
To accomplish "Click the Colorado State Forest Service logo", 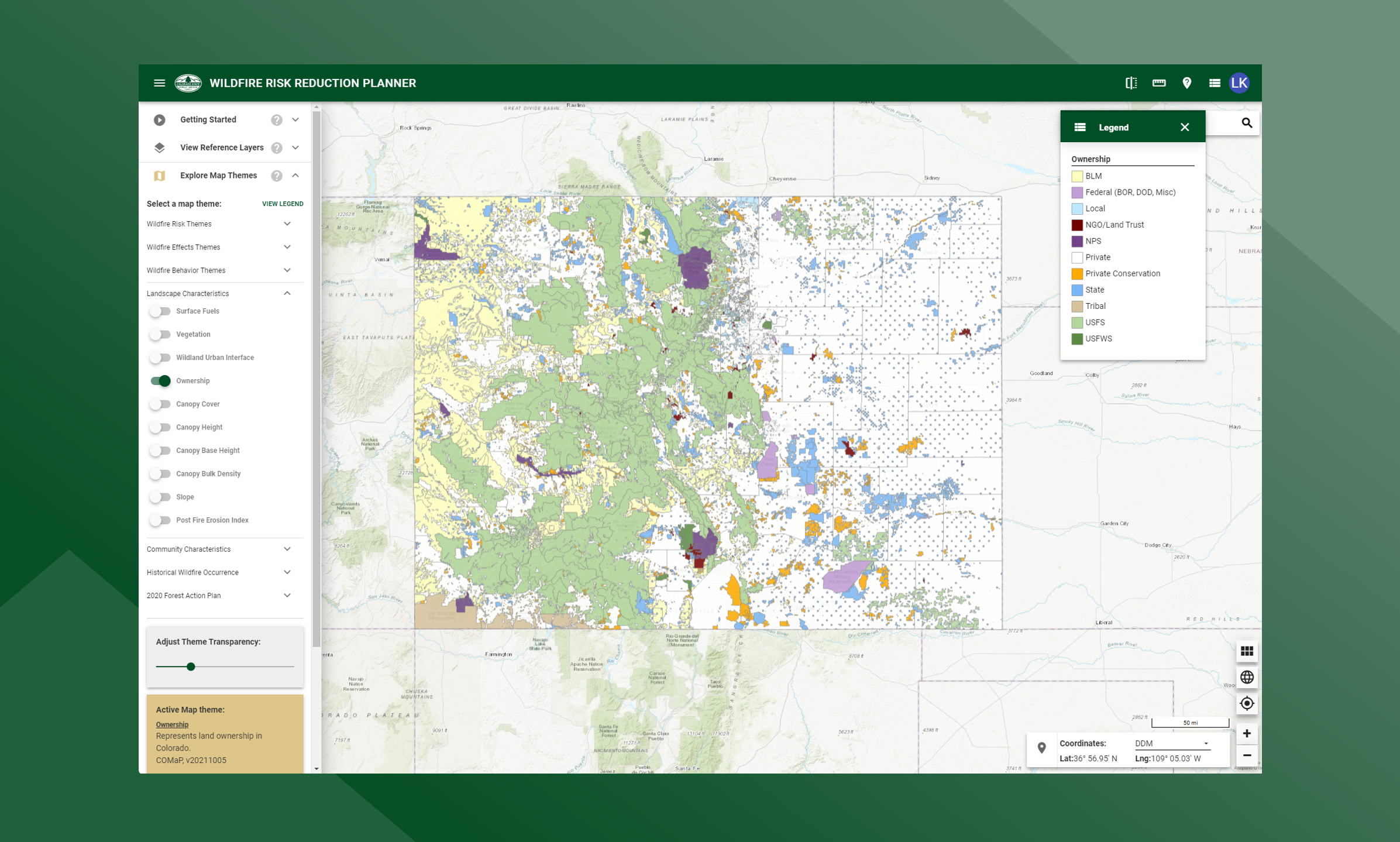I will (x=188, y=83).
